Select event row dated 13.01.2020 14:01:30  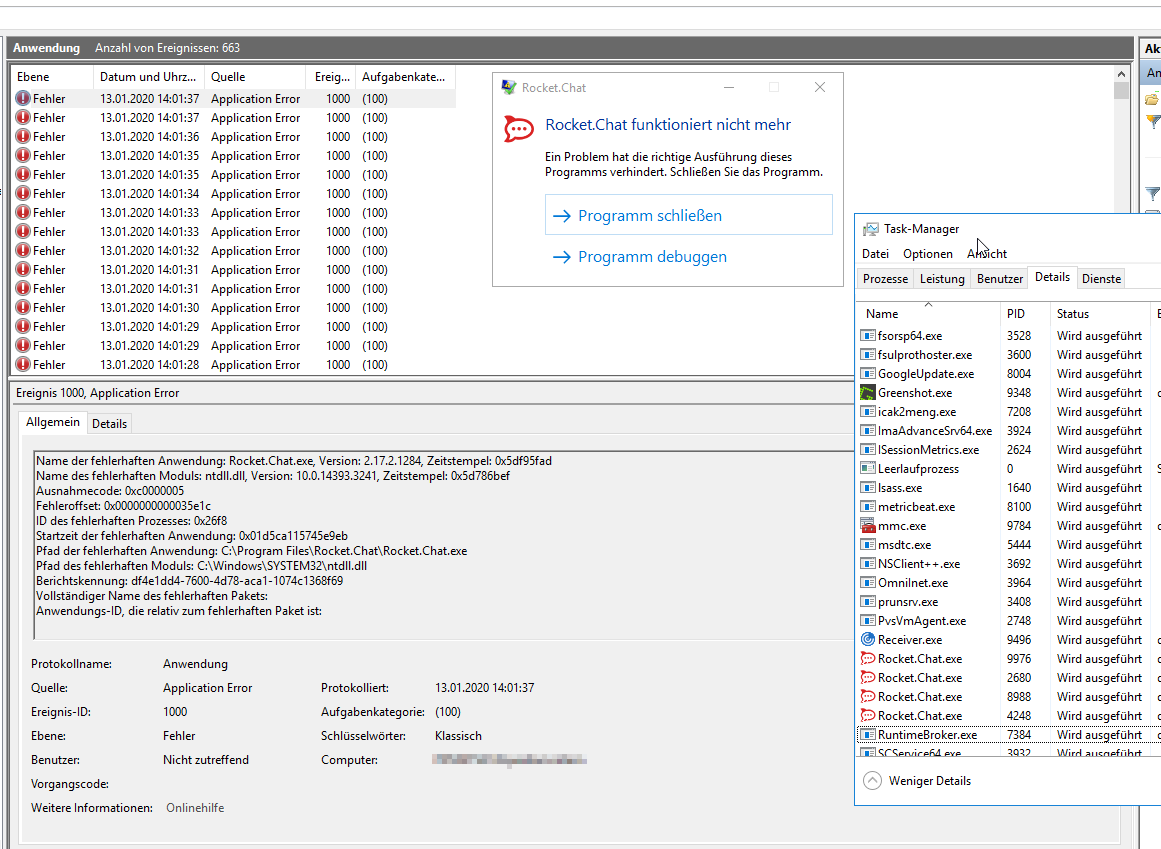(x=234, y=308)
